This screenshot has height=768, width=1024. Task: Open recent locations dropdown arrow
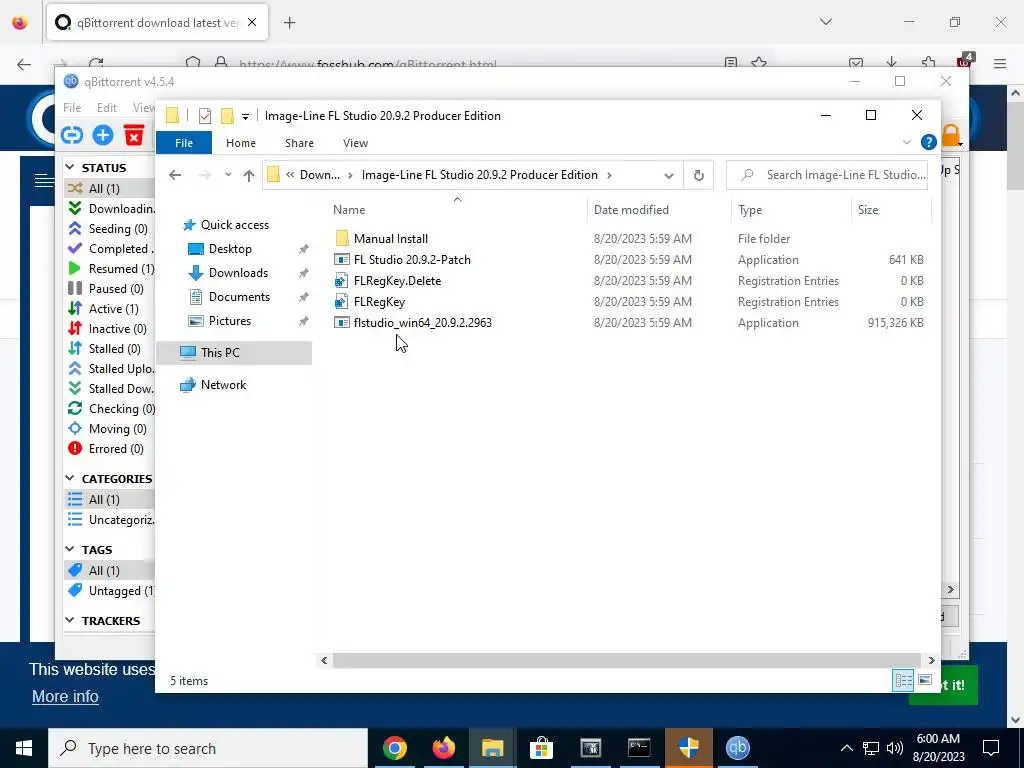[x=228, y=175]
